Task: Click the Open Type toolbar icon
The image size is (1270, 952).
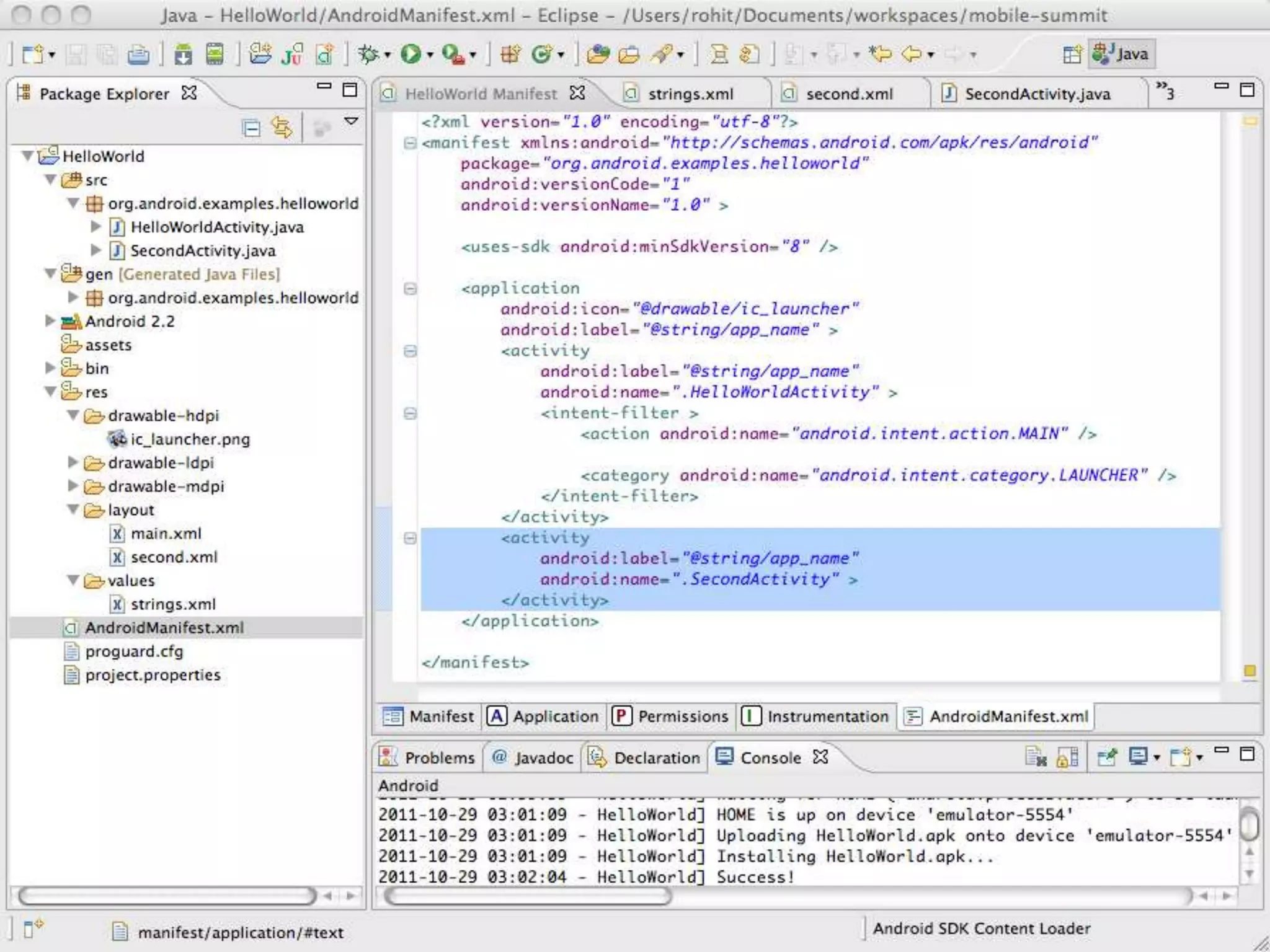Action: point(598,55)
